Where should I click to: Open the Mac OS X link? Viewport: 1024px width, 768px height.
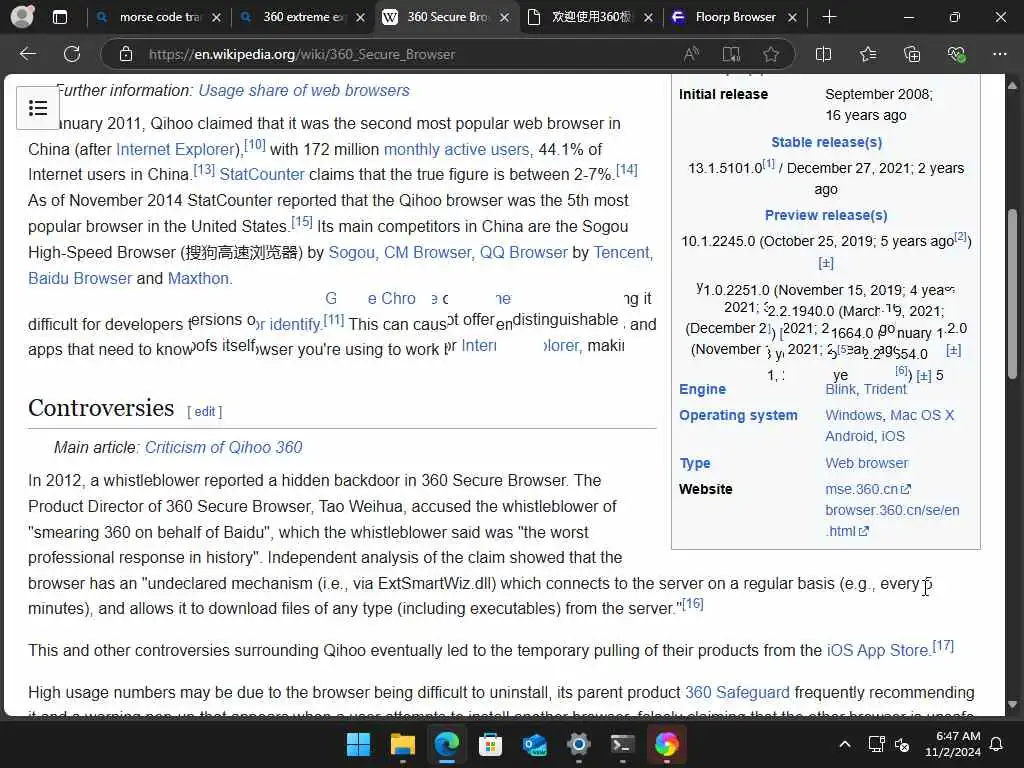click(x=922, y=415)
